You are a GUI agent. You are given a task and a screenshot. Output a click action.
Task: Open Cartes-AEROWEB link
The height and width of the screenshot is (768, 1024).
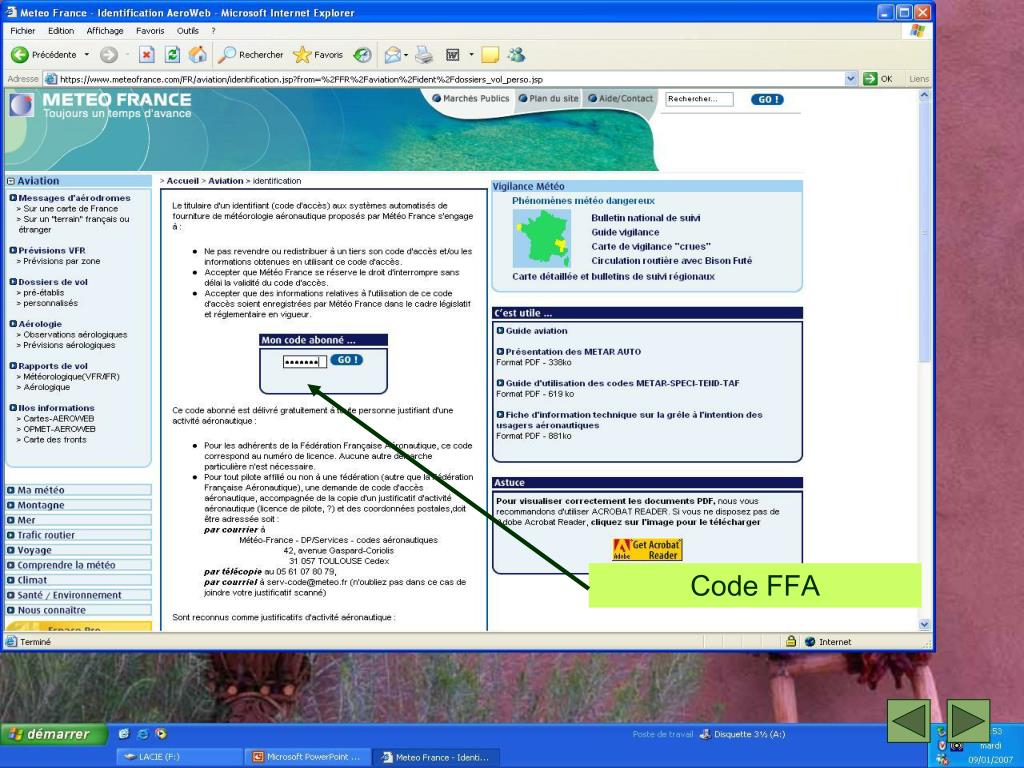coord(58,419)
